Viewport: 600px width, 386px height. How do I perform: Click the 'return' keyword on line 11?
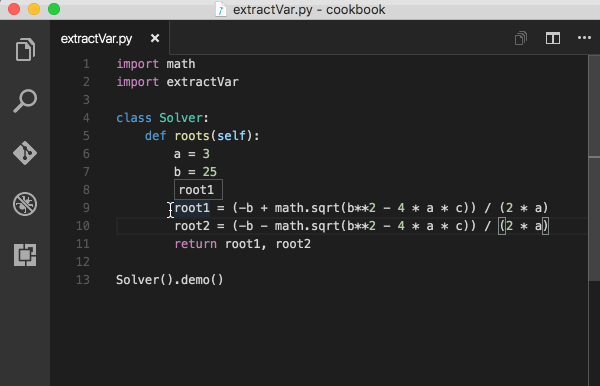(196, 244)
